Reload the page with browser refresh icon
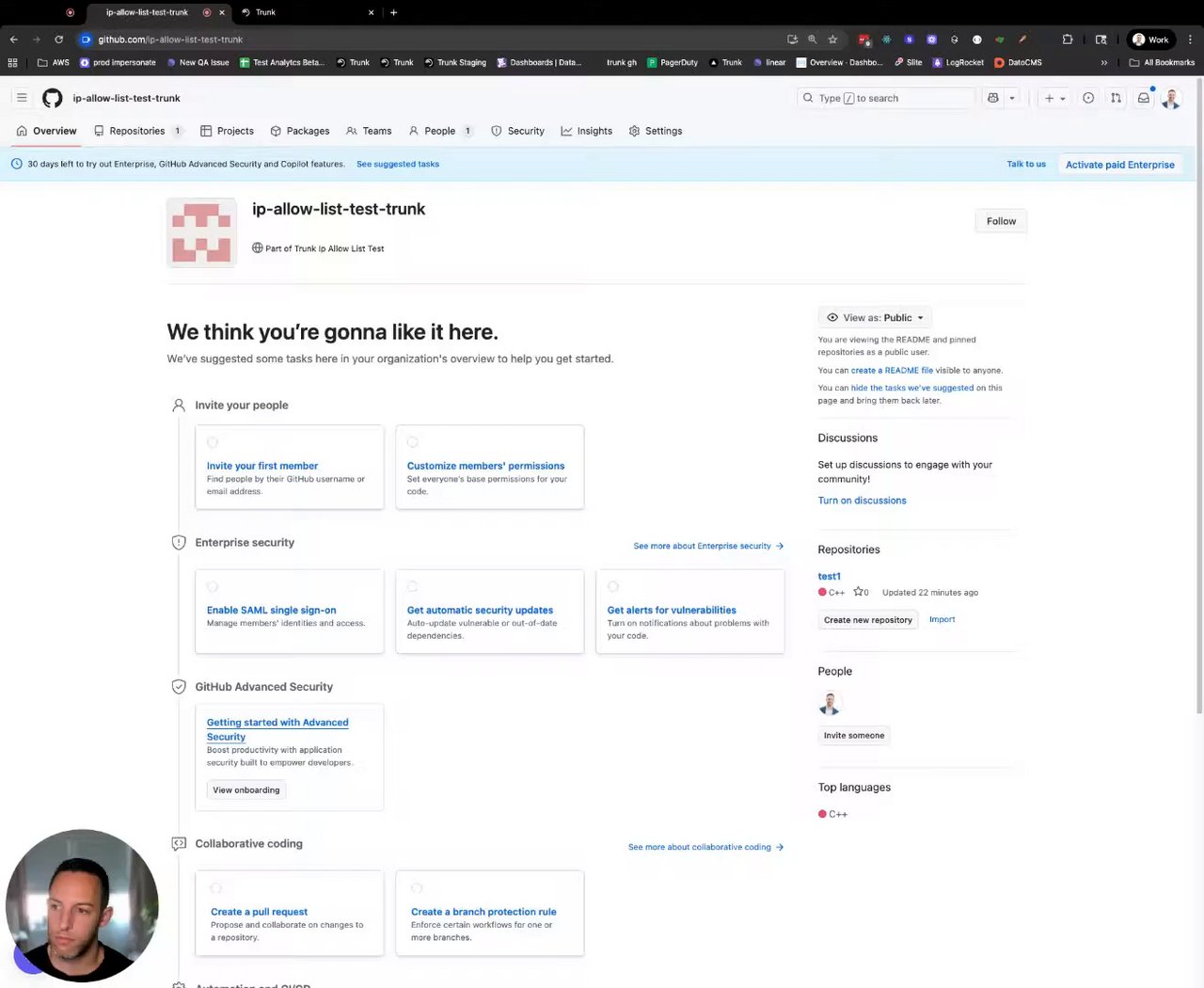Screen dimensions: 1204x988 [58, 40]
